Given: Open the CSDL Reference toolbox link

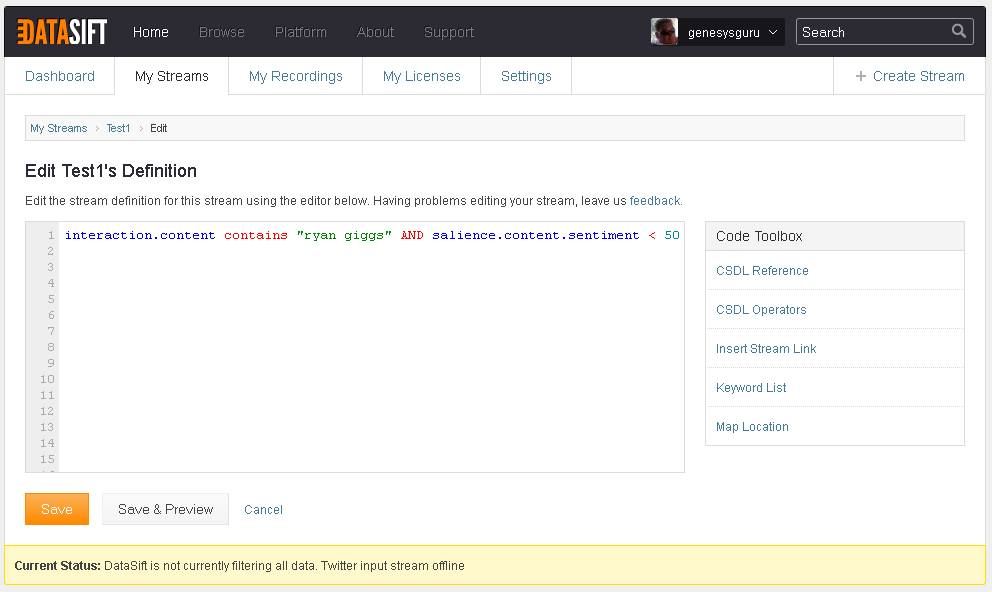Looking at the screenshot, I should click(762, 271).
